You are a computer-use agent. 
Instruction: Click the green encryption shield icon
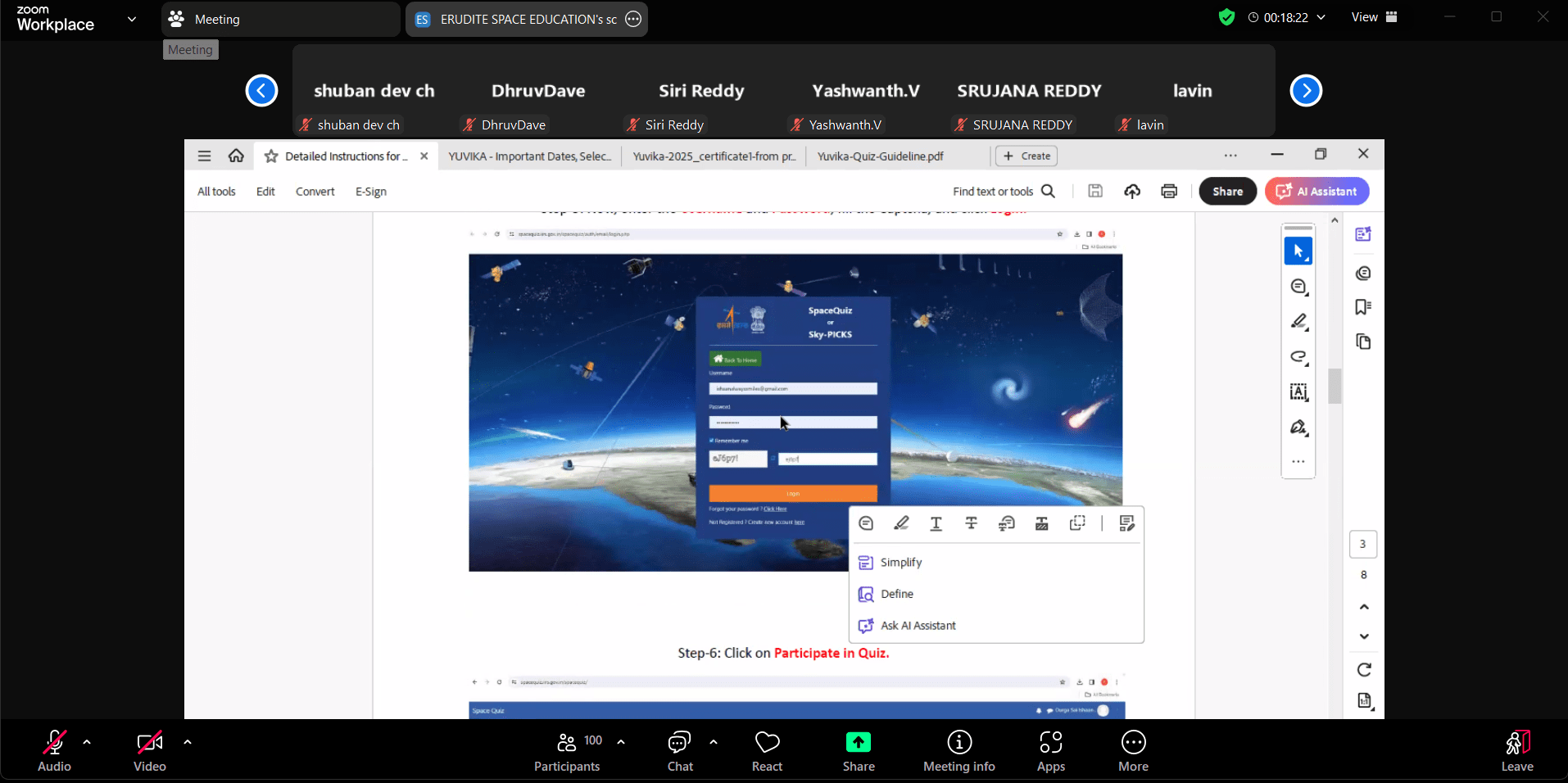pyautogui.click(x=1226, y=17)
